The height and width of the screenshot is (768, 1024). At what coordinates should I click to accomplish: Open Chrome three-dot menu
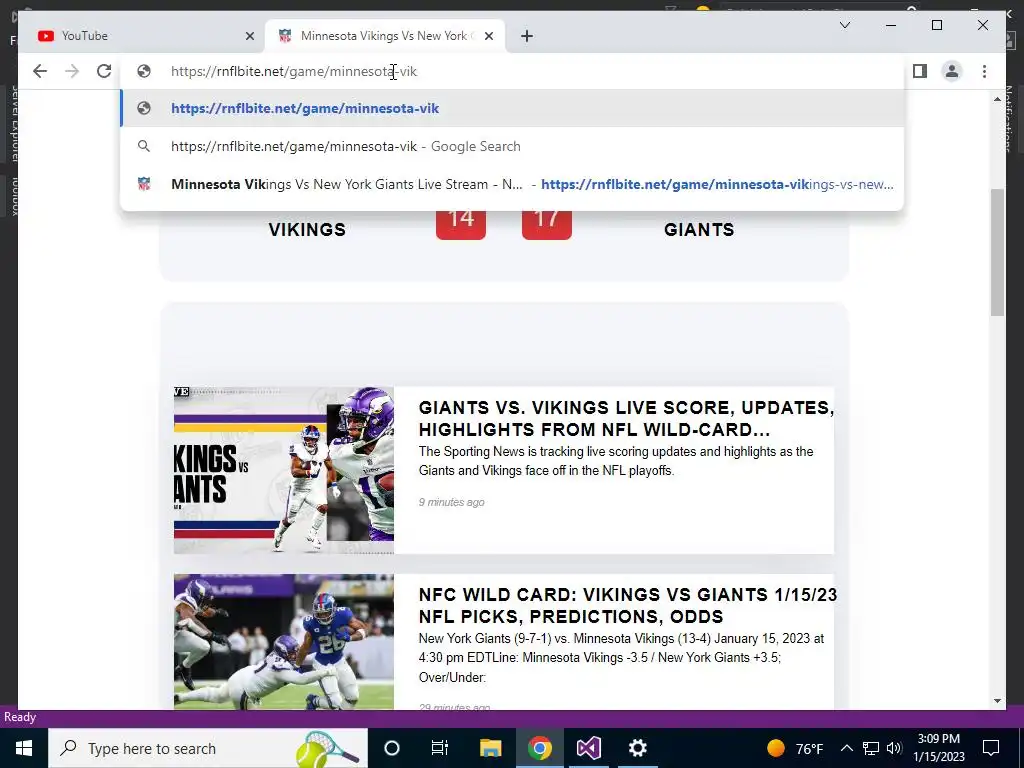(984, 71)
